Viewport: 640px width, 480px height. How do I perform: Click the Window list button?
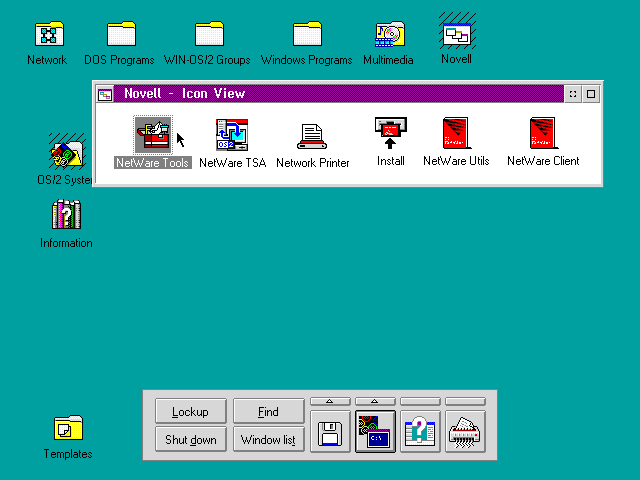point(269,439)
